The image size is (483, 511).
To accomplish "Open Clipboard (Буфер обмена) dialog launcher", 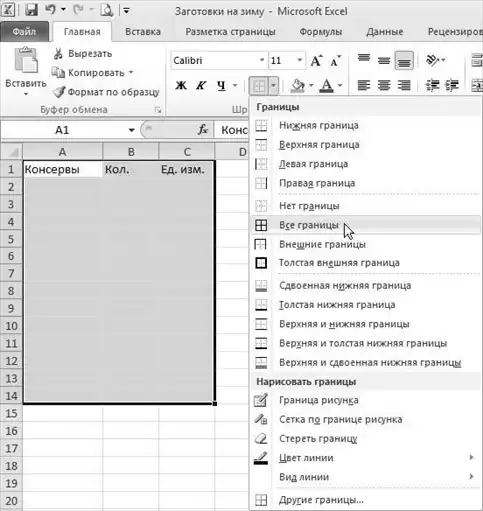I will point(158,110).
